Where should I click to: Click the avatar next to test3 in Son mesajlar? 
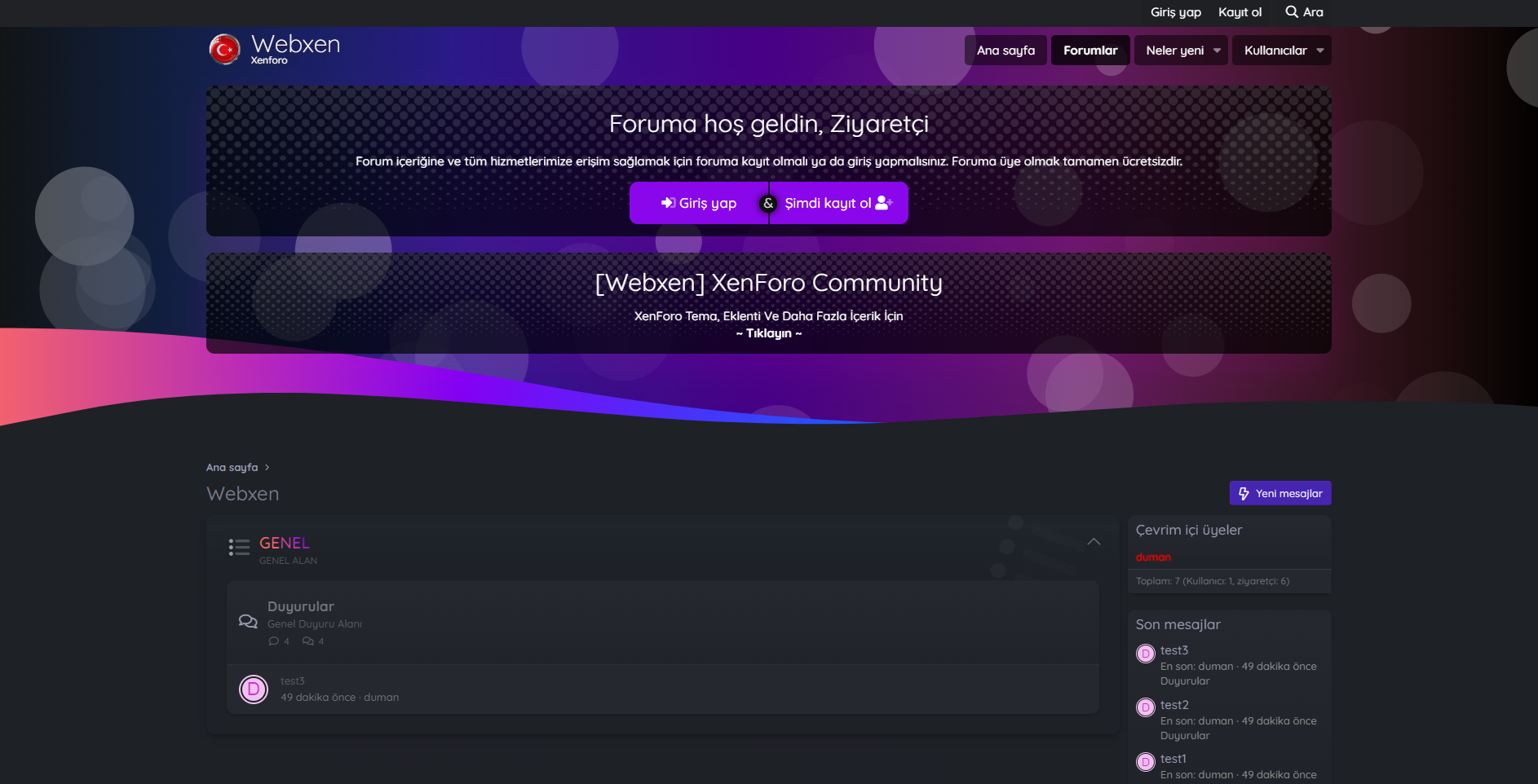coord(1146,654)
